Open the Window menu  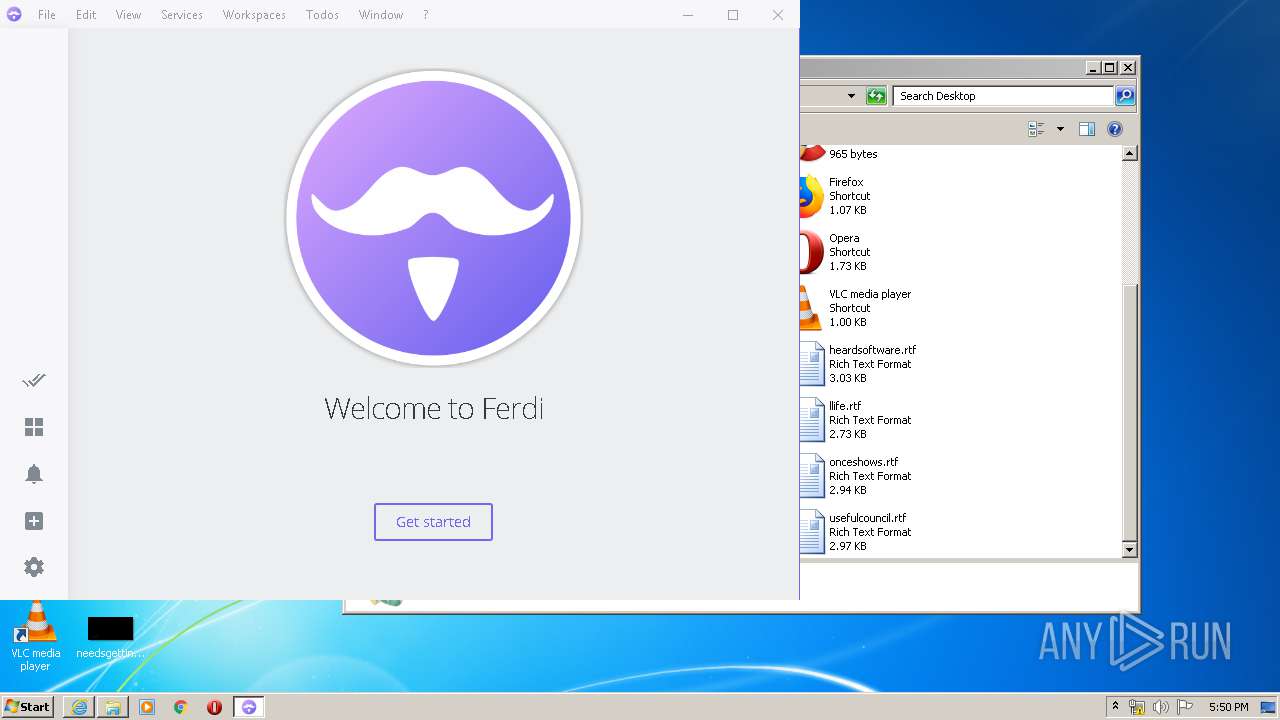[381, 15]
